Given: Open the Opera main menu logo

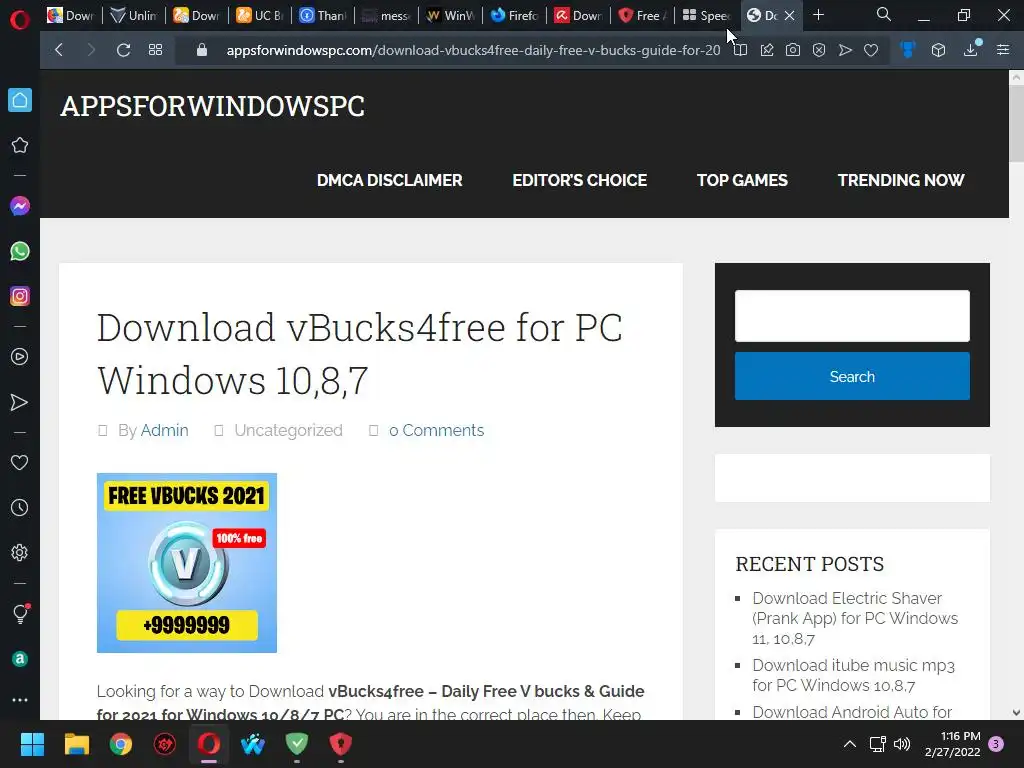Looking at the screenshot, I should coord(20,20).
